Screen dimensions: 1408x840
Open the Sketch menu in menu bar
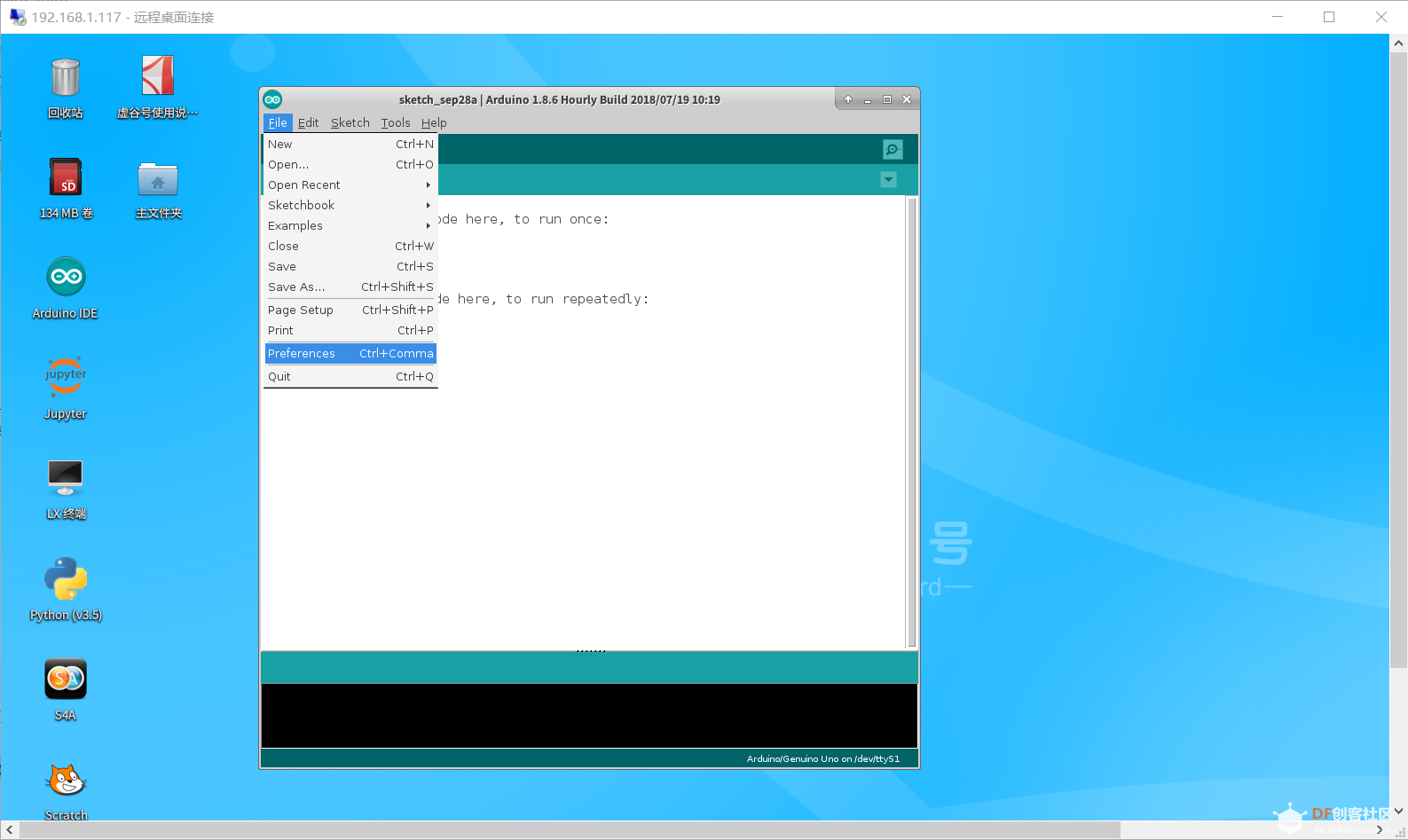[350, 123]
